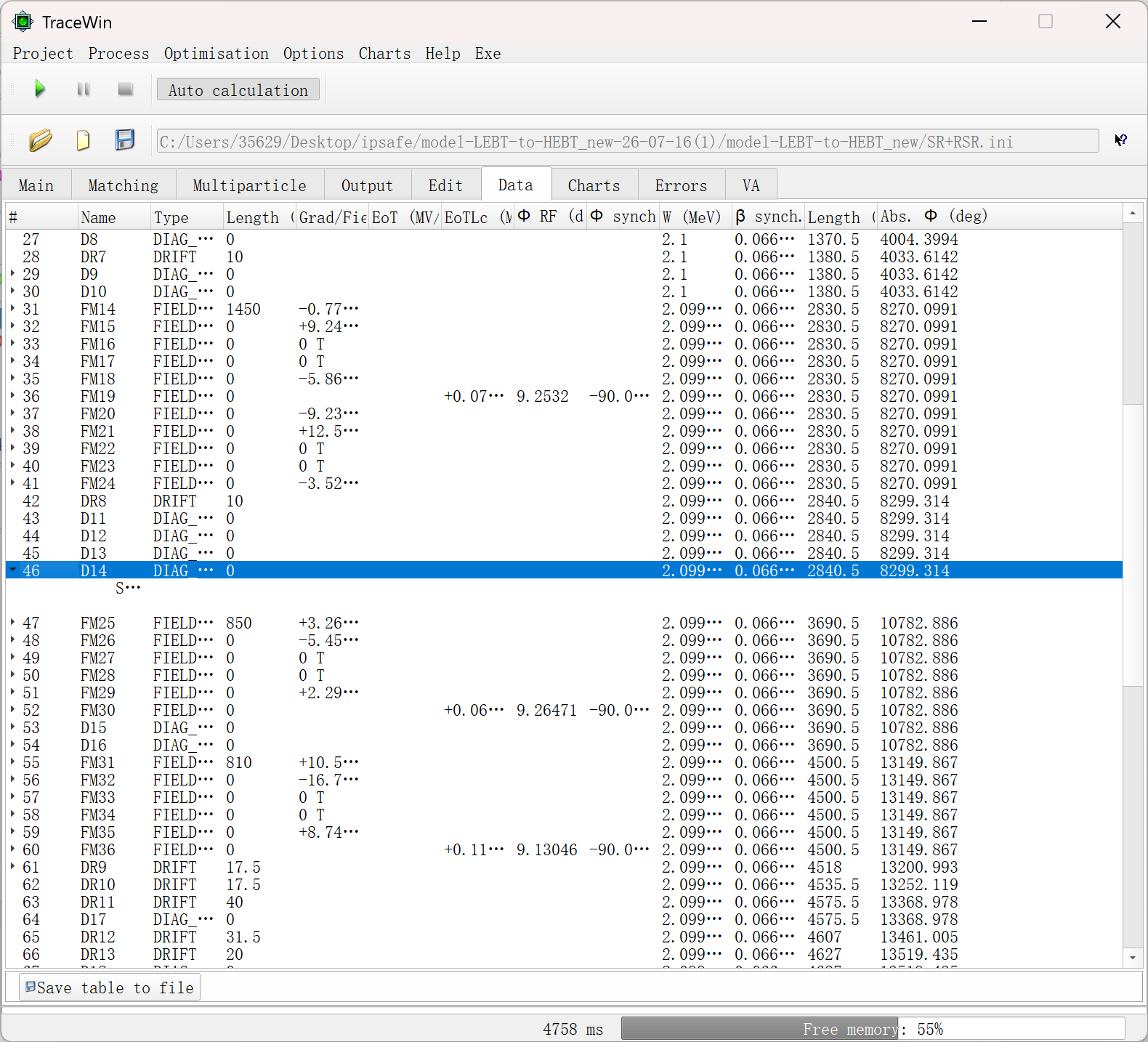The image size is (1148, 1042).
Task: Open the Exe menu
Action: click(x=488, y=54)
